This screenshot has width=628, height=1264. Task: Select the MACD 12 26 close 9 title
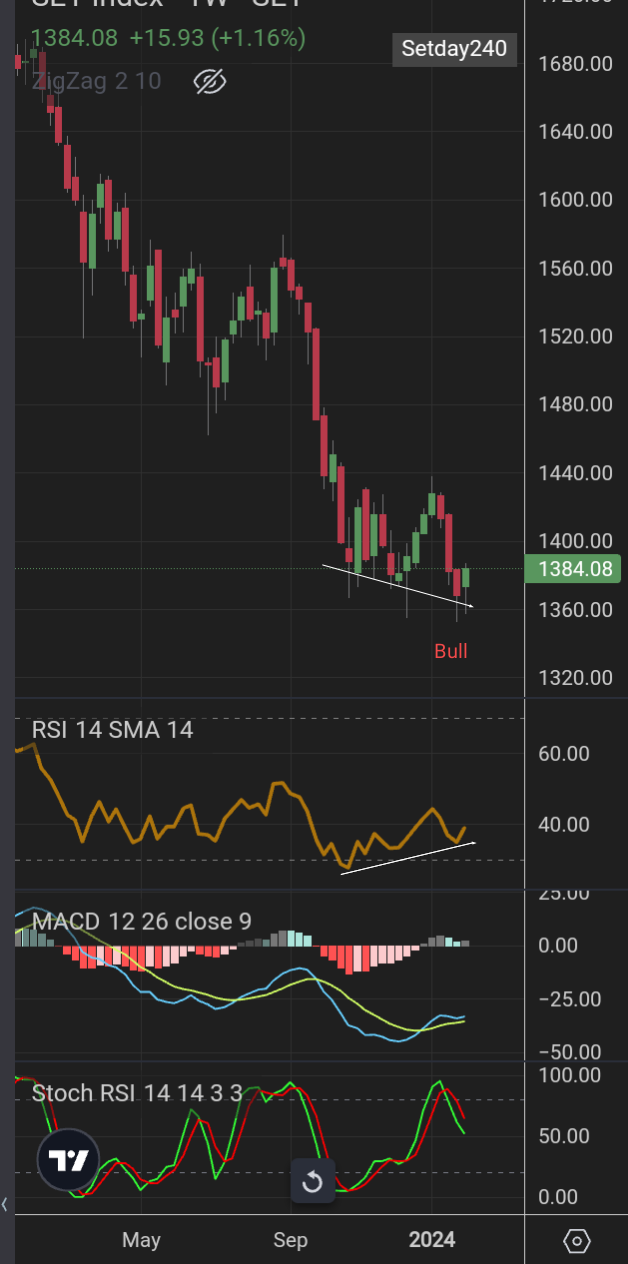[x=142, y=921]
